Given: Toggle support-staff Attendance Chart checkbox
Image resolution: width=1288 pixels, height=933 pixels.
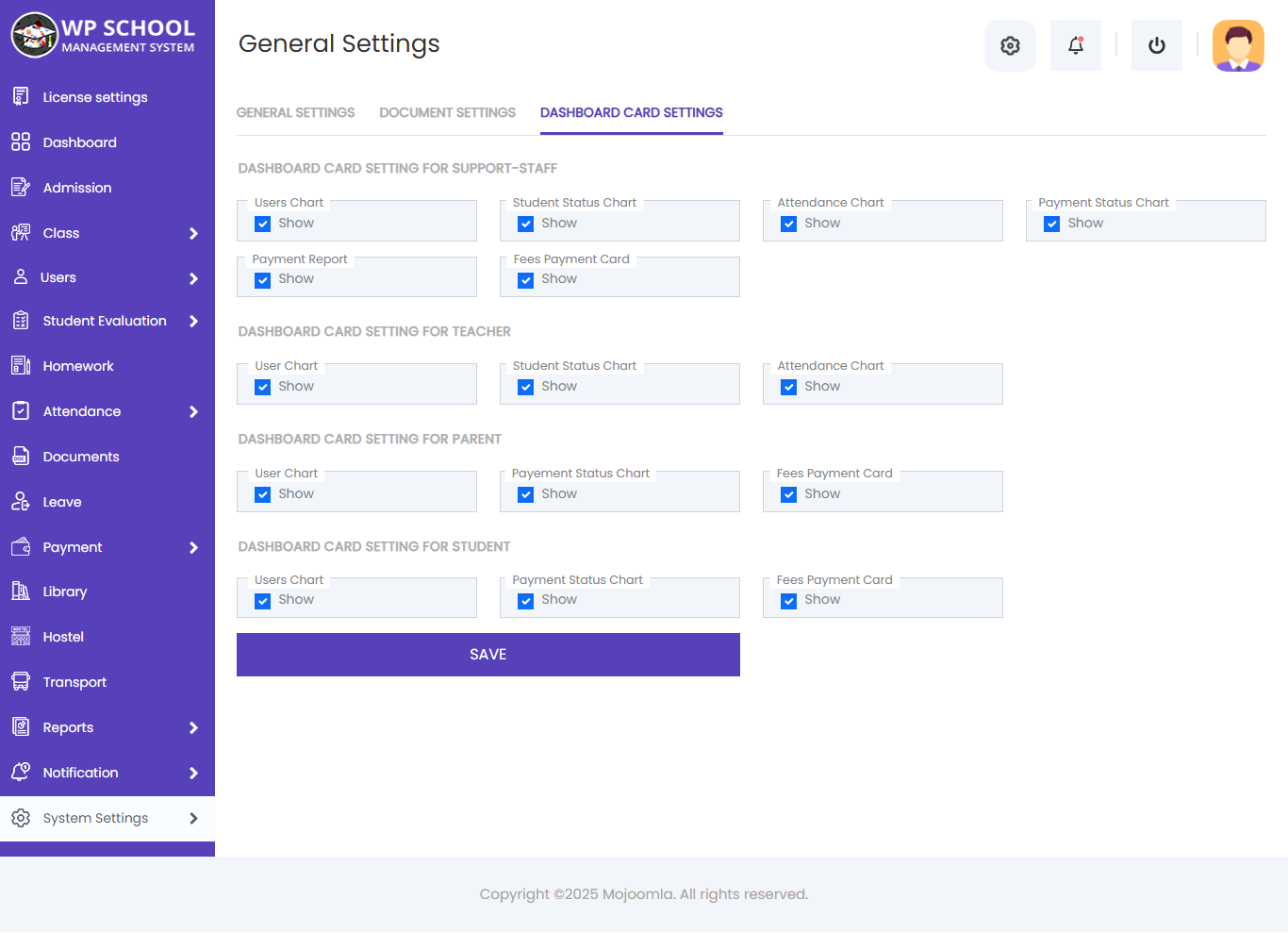Looking at the screenshot, I should pos(789,225).
